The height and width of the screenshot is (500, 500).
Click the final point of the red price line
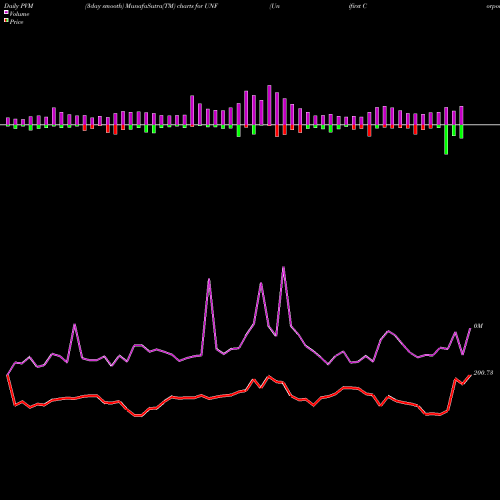(470, 375)
